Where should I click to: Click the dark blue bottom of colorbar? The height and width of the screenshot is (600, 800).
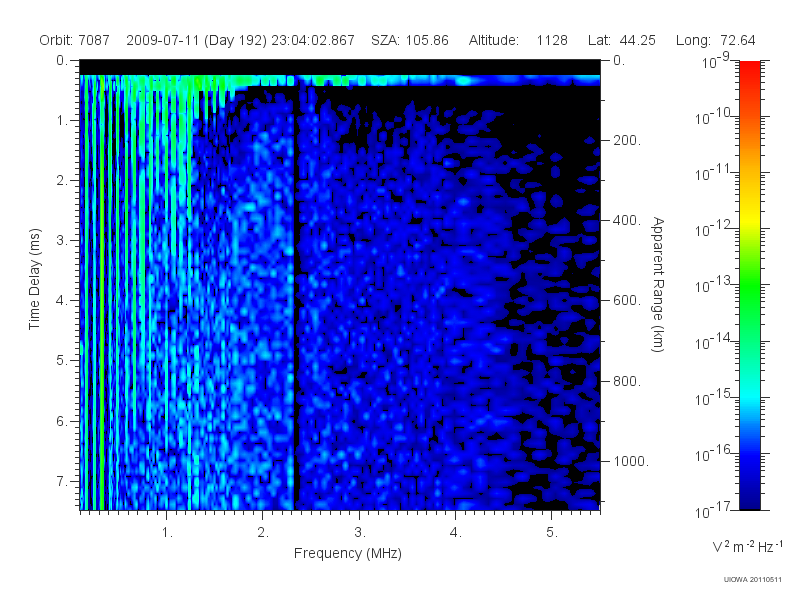(x=750, y=497)
